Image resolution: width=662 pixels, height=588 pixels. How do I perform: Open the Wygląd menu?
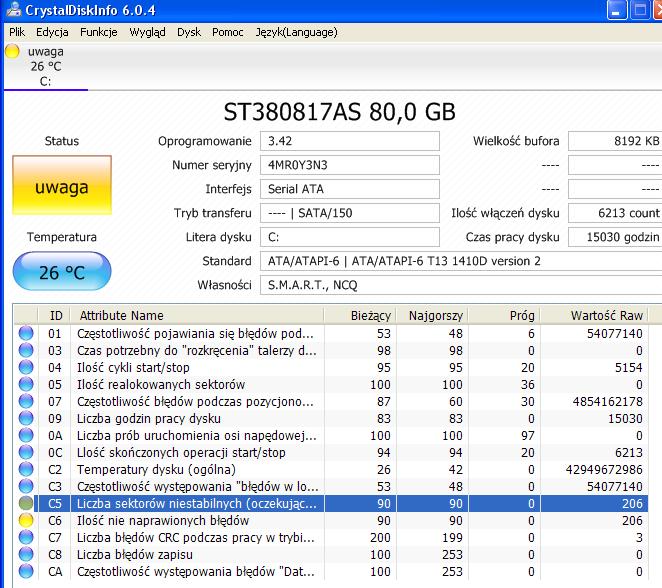click(x=147, y=32)
